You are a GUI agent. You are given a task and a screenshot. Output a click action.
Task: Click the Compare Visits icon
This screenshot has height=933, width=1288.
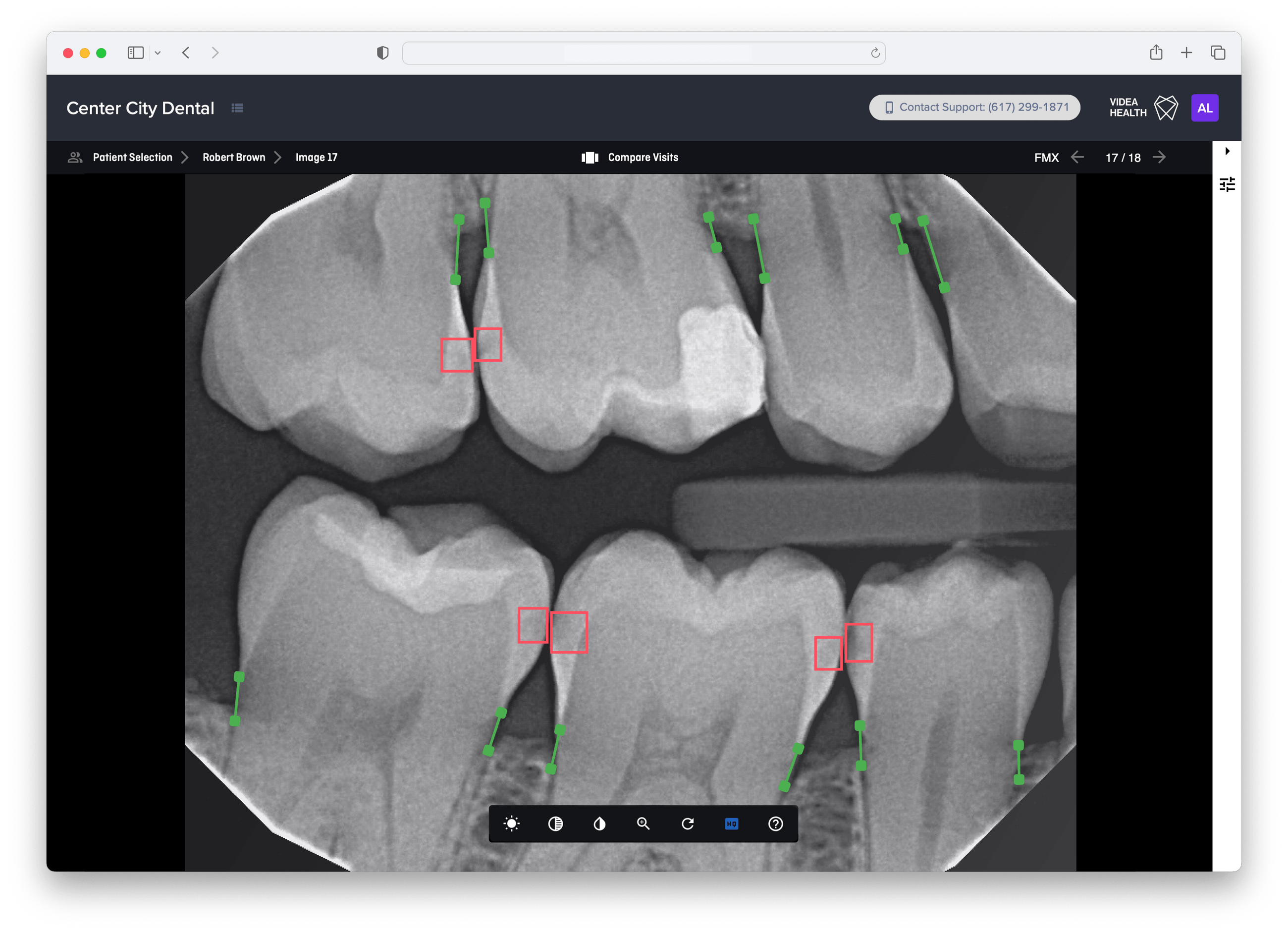(590, 157)
